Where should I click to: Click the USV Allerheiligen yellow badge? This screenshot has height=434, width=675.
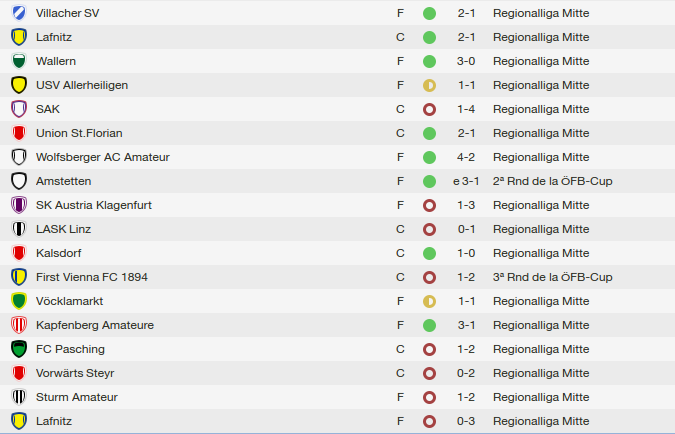point(19,85)
